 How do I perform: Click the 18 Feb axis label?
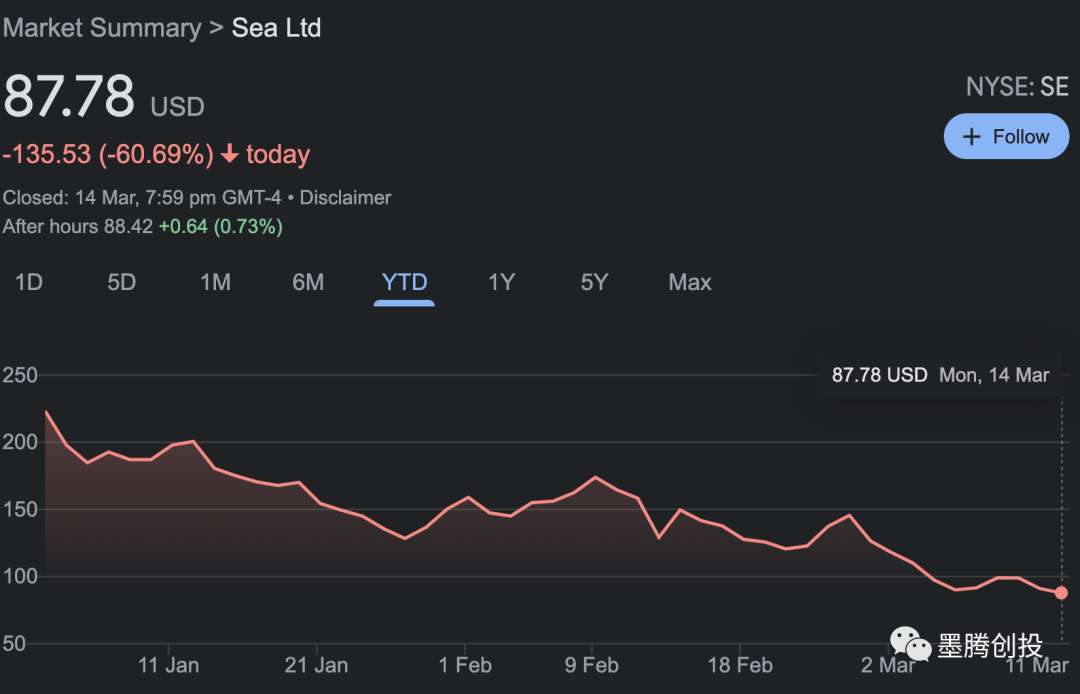coord(740,665)
